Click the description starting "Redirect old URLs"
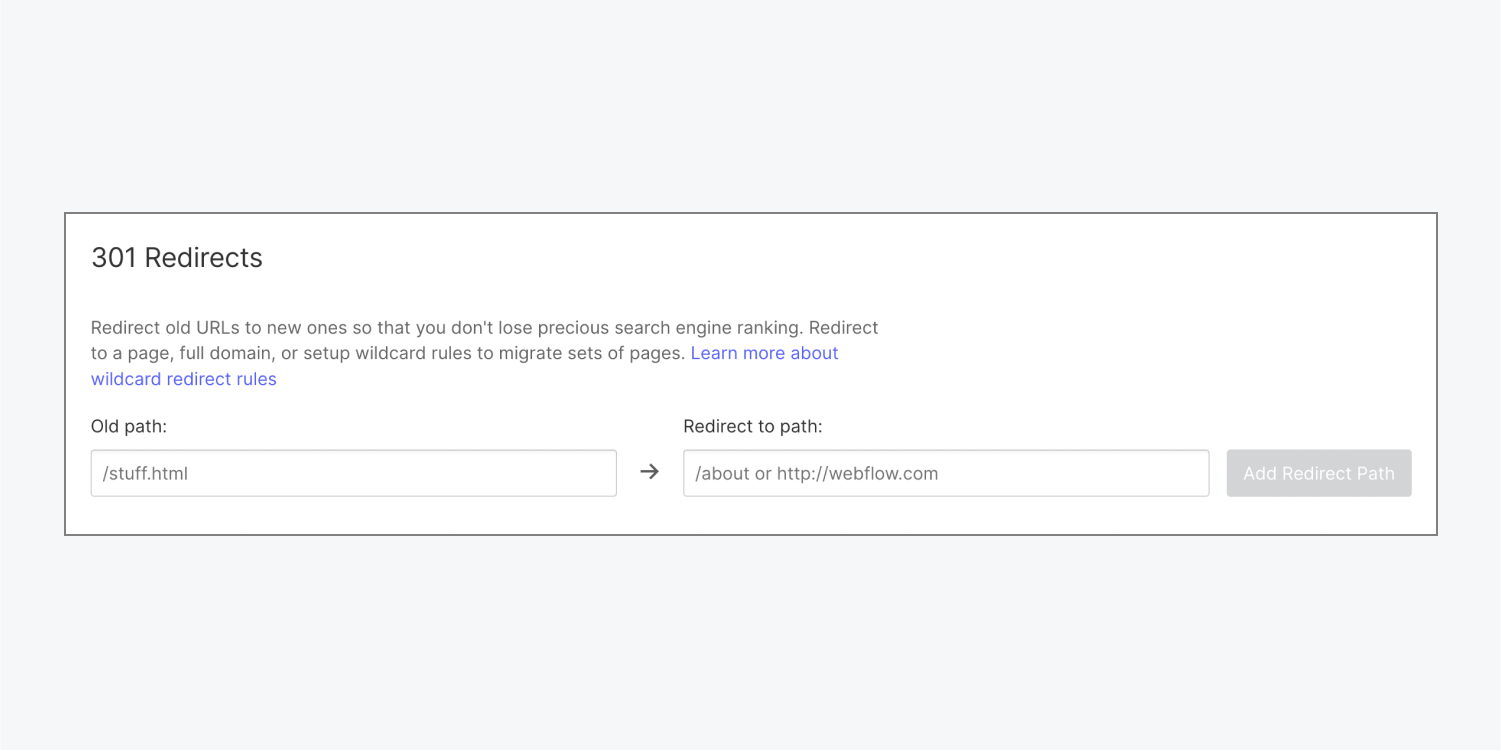The height and width of the screenshot is (751, 1501). [485, 353]
